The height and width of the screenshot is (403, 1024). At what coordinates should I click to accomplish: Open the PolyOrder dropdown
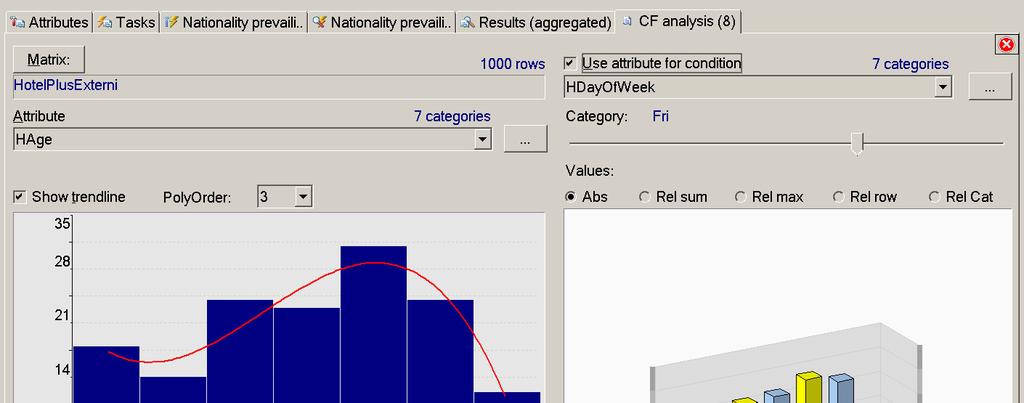point(303,197)
